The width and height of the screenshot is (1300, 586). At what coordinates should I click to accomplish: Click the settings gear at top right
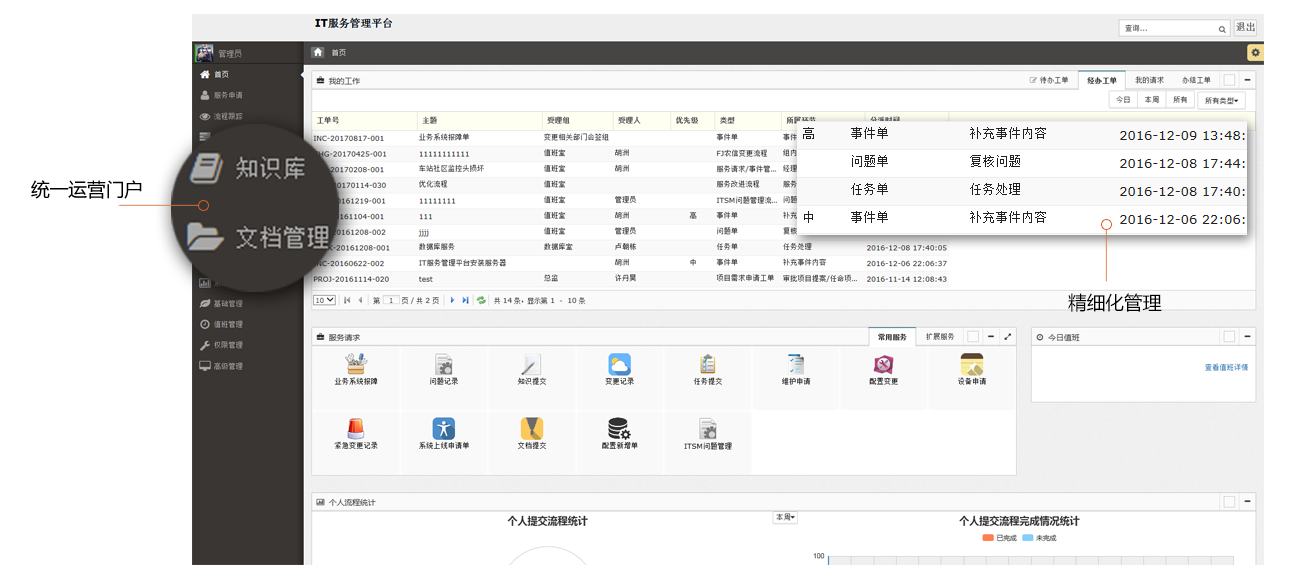[x=1256, y=51]
